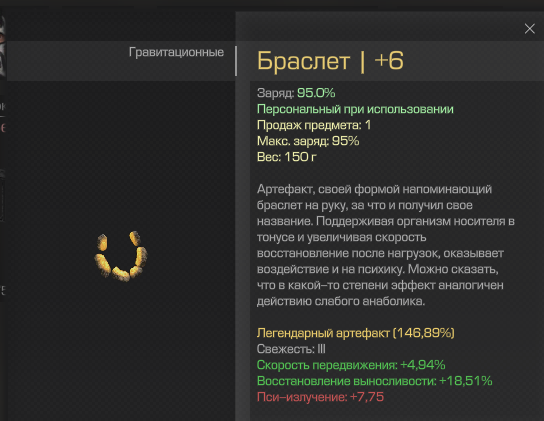Viewport: 544px width, 421px height.
Task: Select the Вес: 150 г weight line
Action: pos(286,157)
